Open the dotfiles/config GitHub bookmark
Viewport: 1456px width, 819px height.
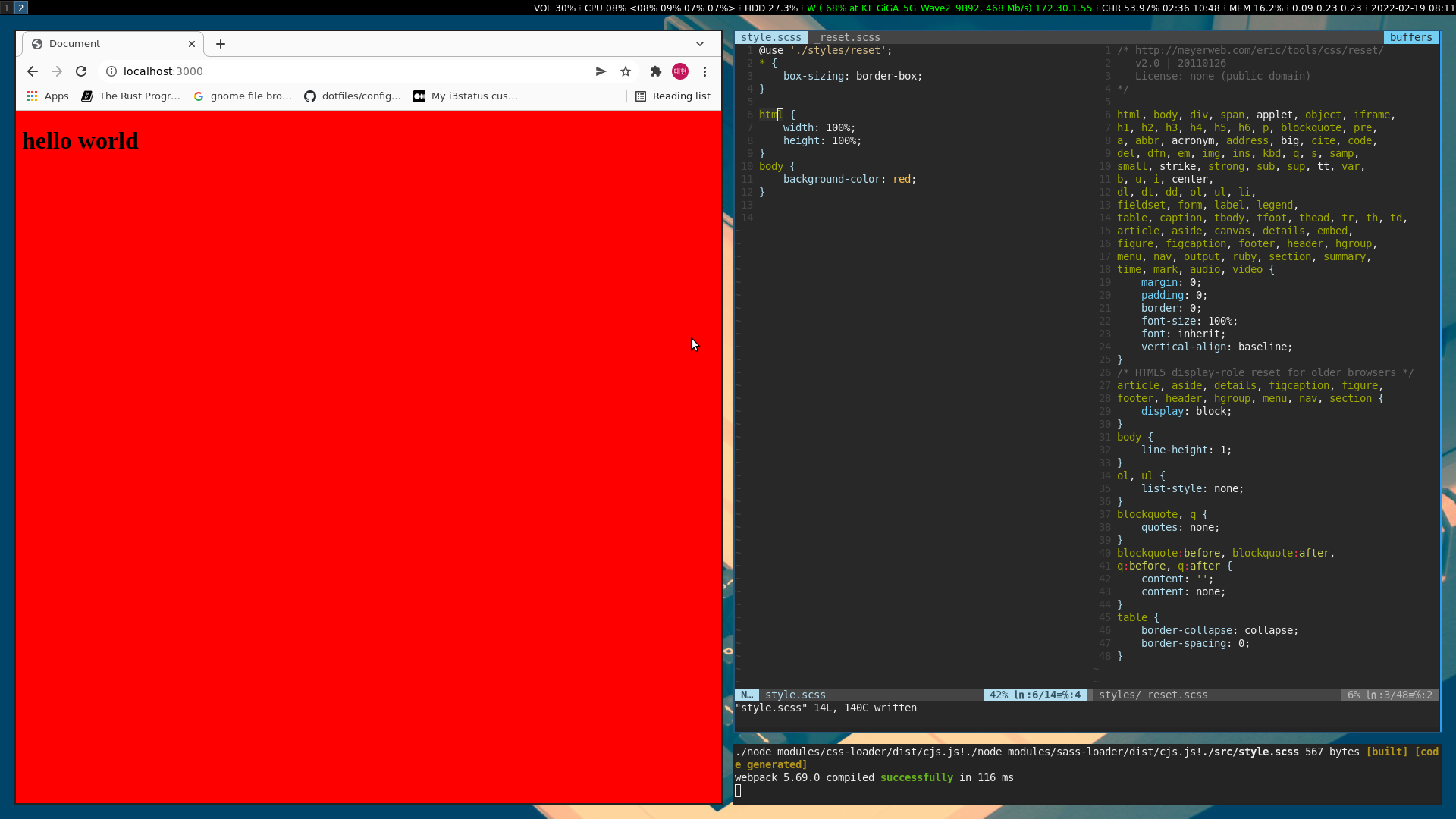(353, 96)
